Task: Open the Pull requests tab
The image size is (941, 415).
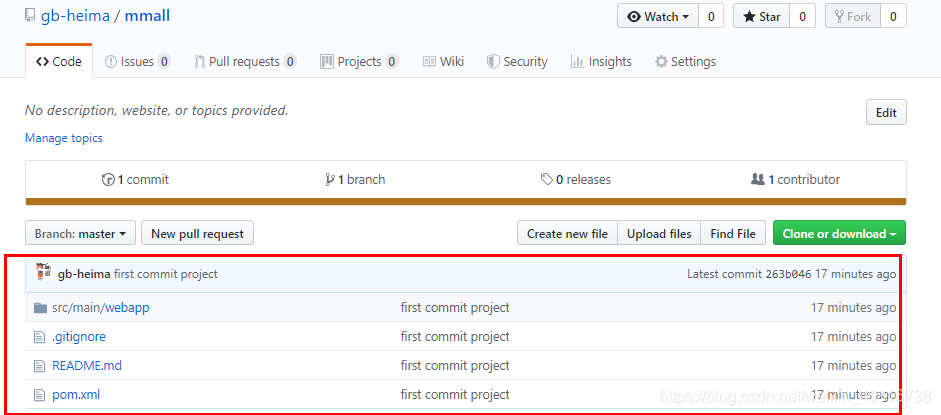Action: click(x=245, y=61)
